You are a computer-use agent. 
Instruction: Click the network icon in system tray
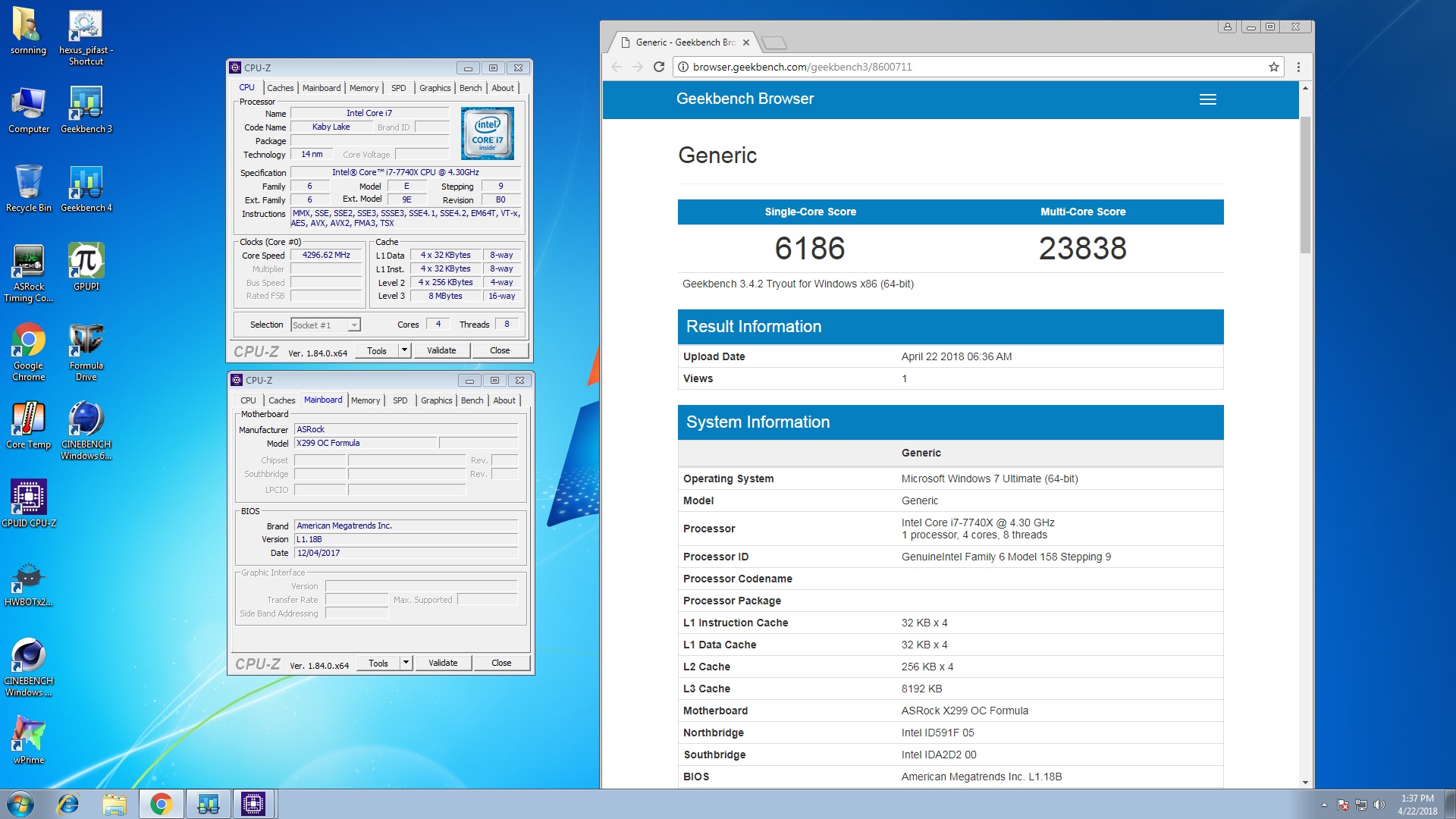(x=1361, y=805)
